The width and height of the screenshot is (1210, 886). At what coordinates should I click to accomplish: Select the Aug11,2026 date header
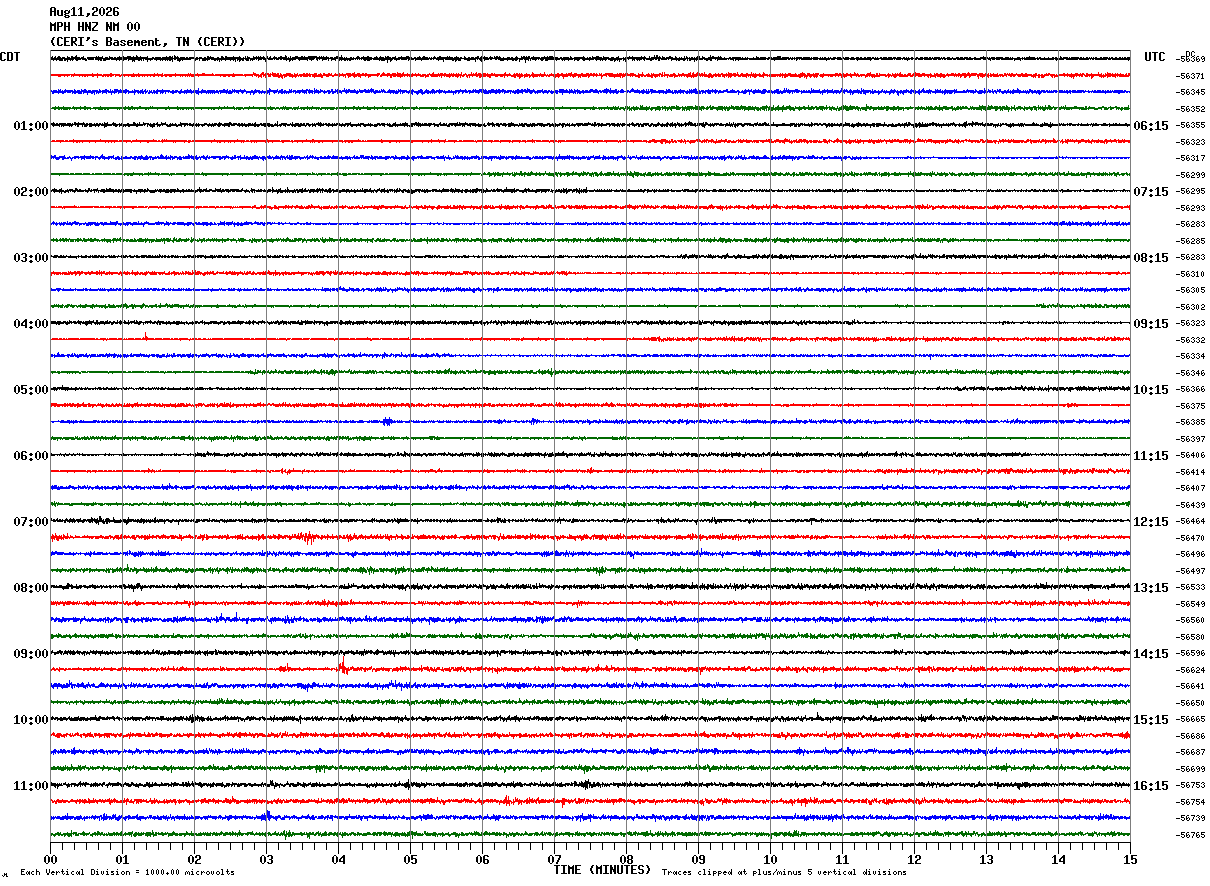point(84,12)
